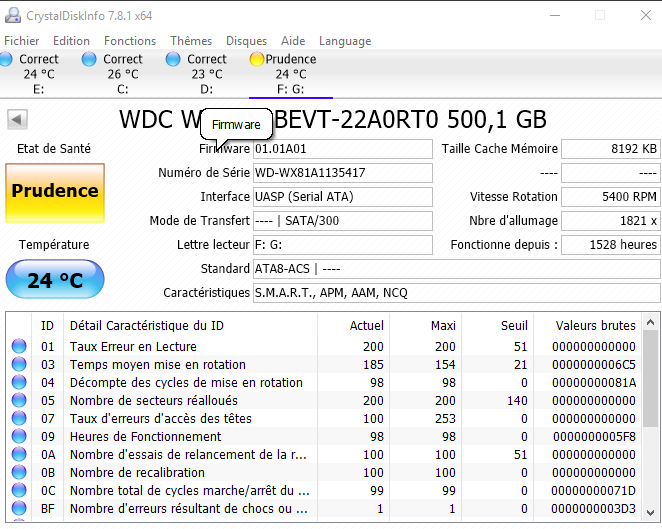Click the yellow Prudence health status button
The width and height of the screenshot is (662, 529).
coord(55,193)
